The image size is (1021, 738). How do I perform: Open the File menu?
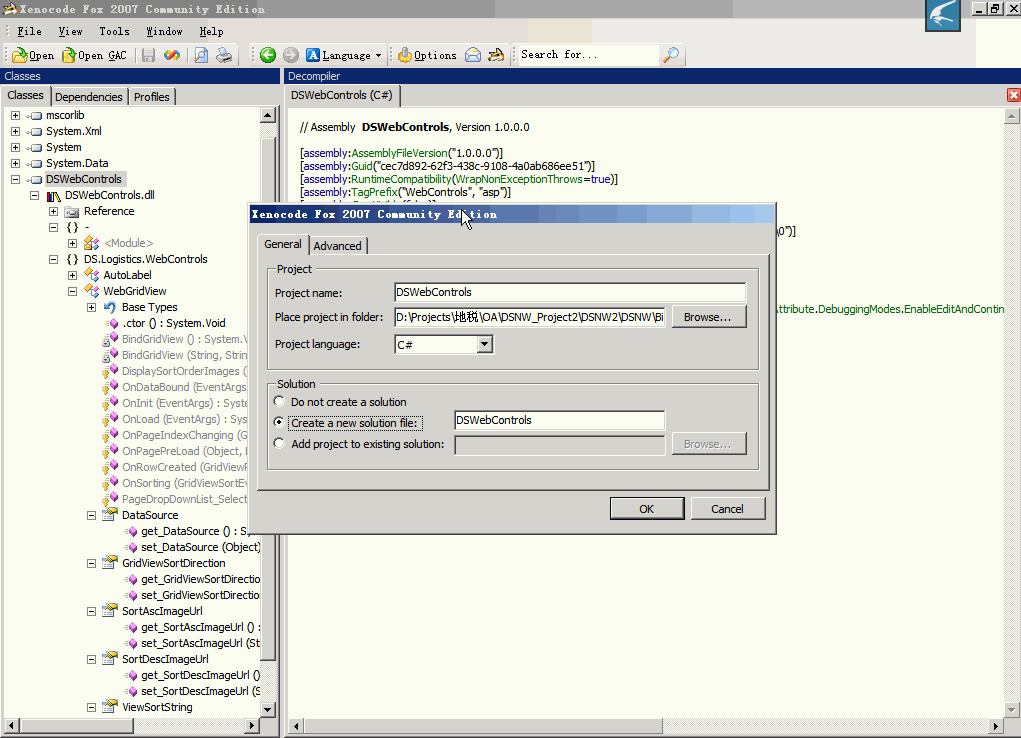click(x=29, y=31)
